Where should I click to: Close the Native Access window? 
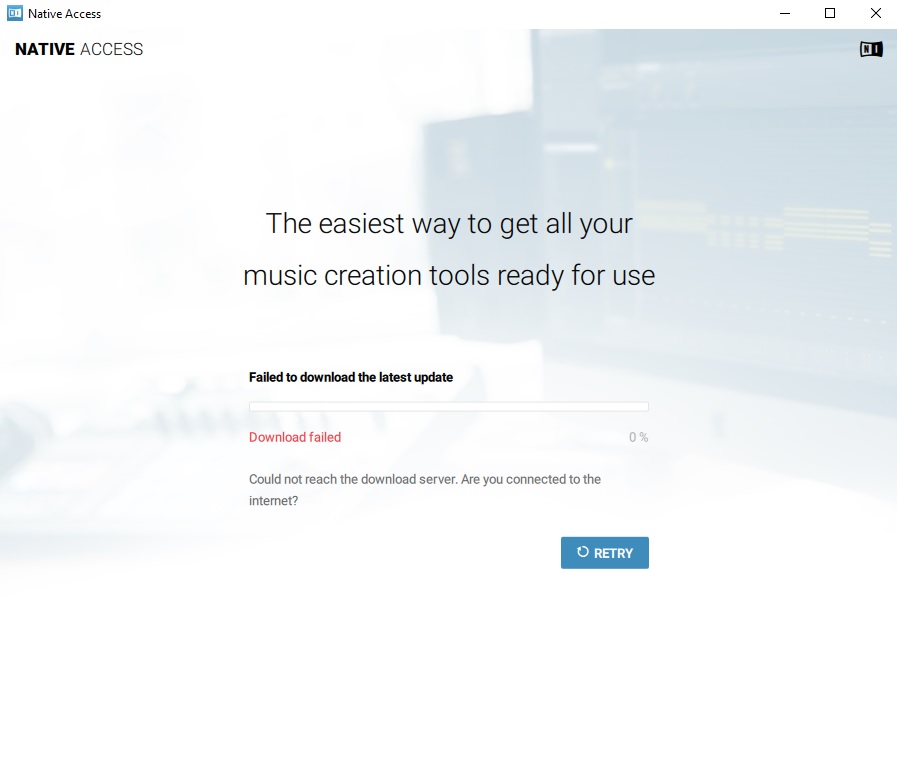875,14
